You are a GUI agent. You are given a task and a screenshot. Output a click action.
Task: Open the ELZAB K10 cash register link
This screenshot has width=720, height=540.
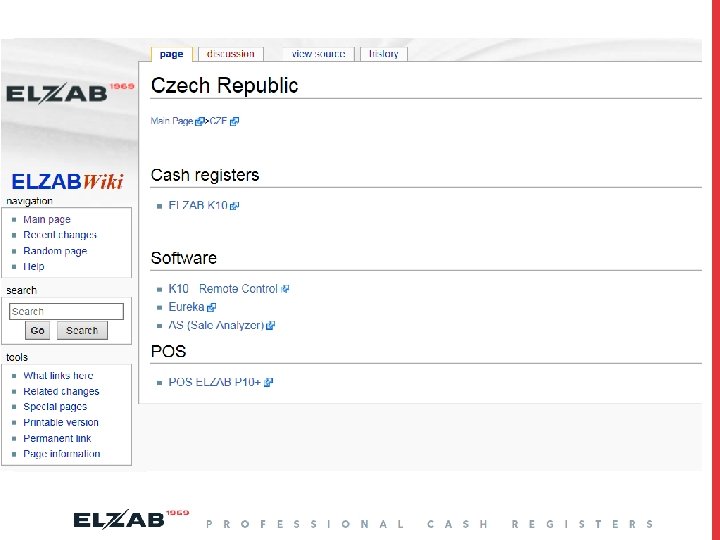pyautogui.click(x=198, y=205)
